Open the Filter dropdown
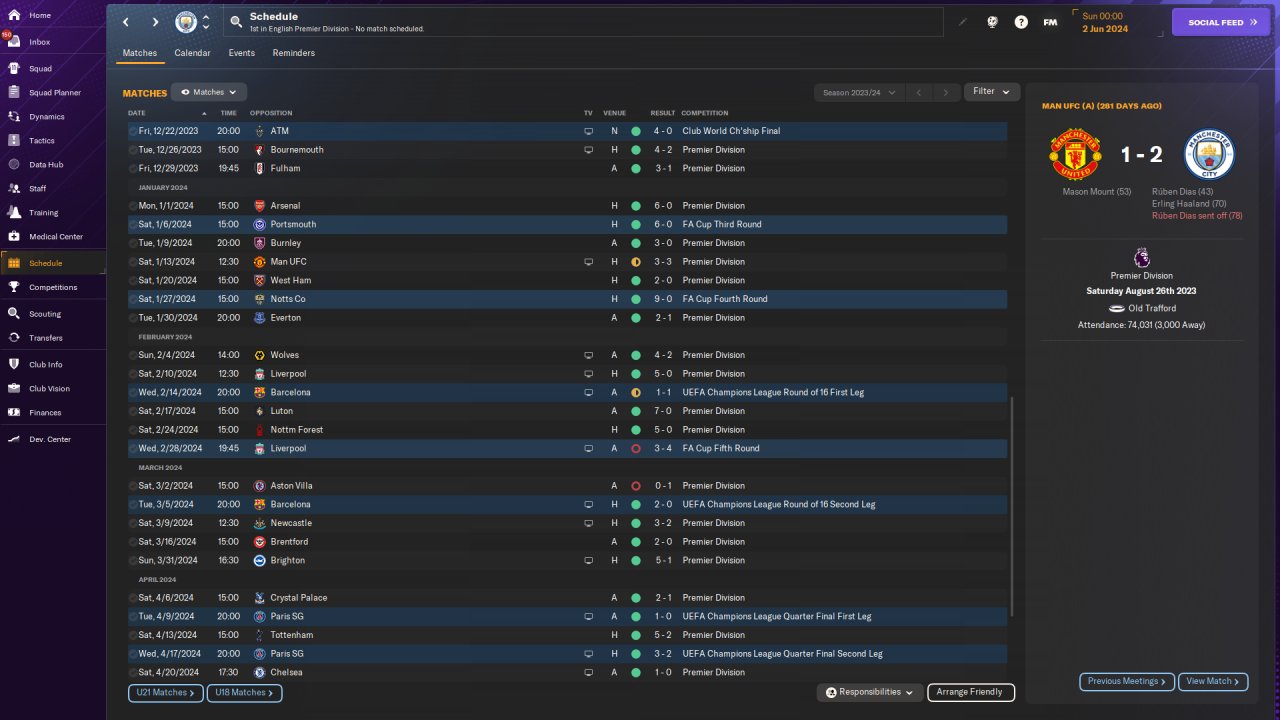Image resolution: width=1280 pixels, height=720 pixels. pyautogui.click(x=992, y=92)
